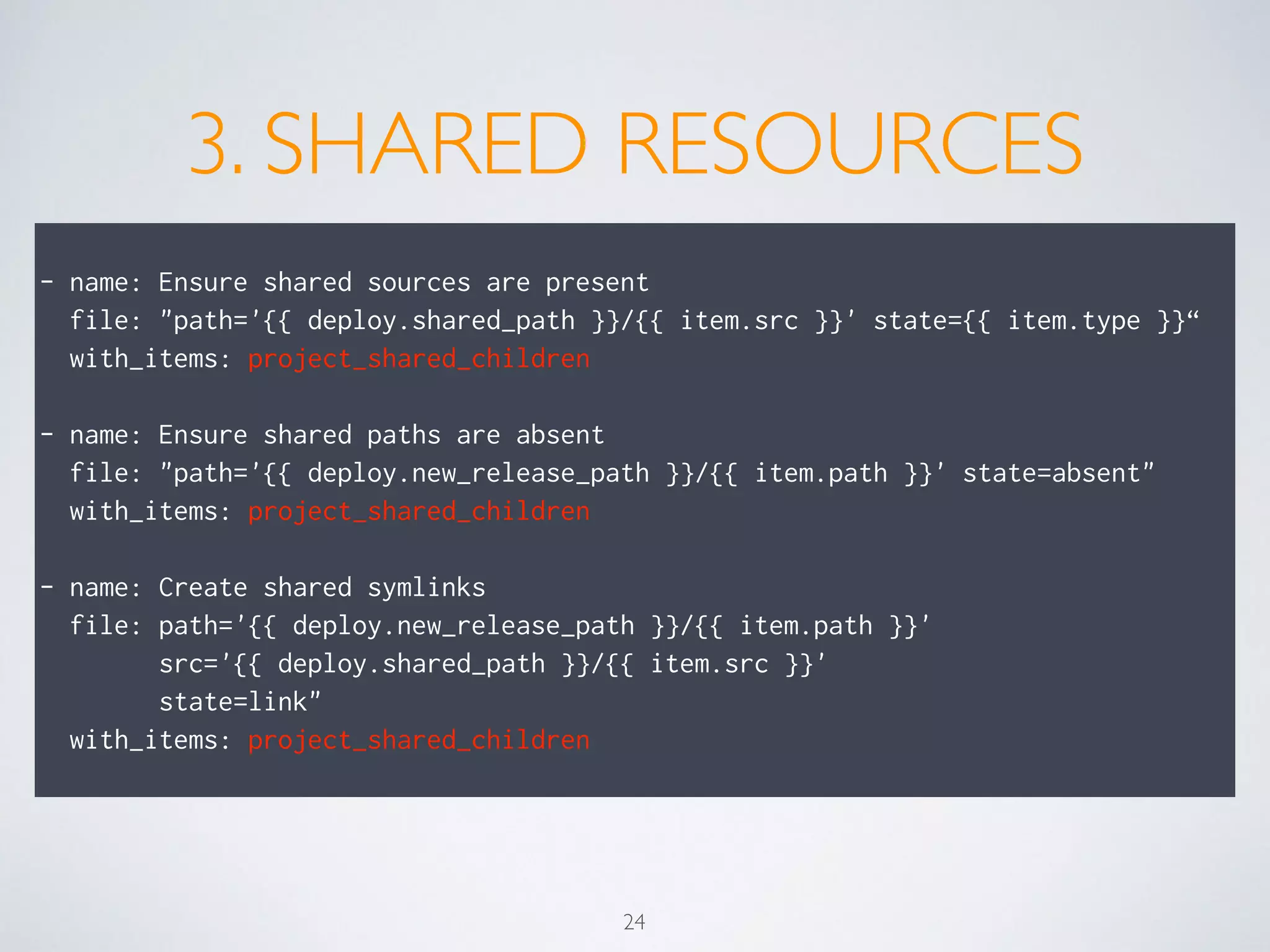Select 'name: Ensure shared sources are present' line

click(x=345, y=283)
